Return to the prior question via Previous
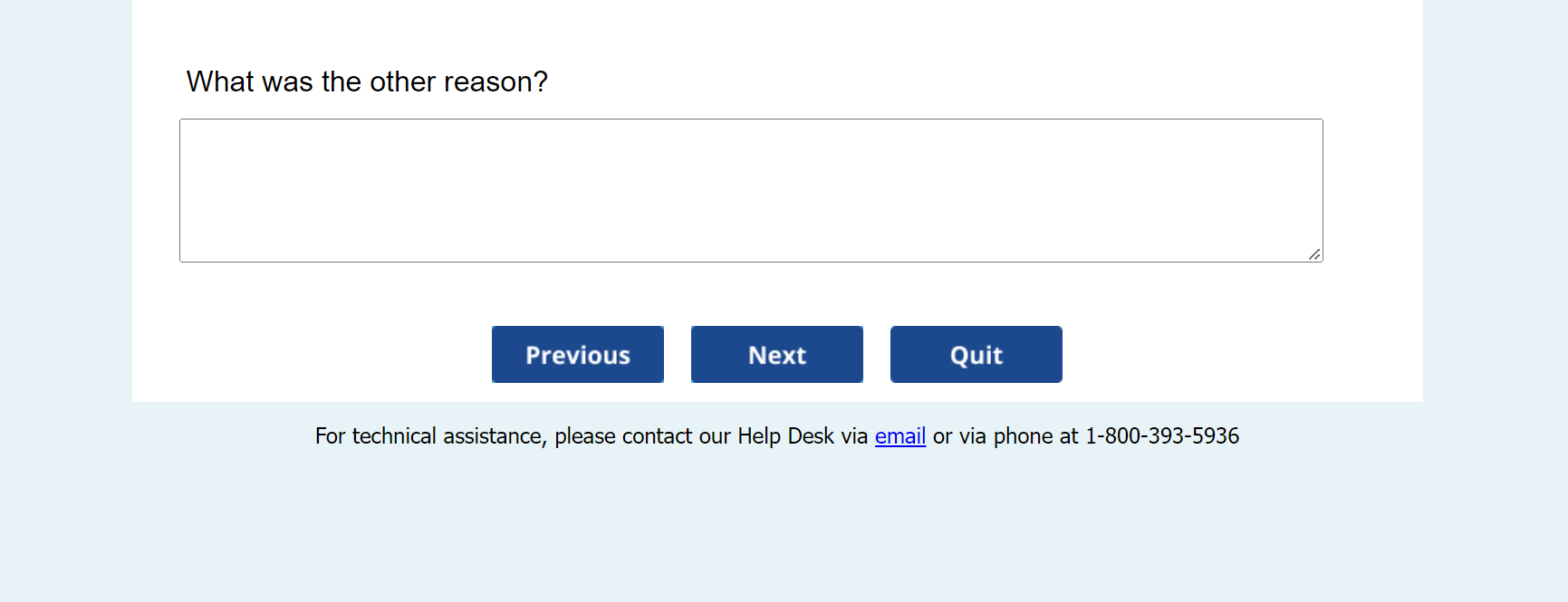The image size is (1568, 602). click(x=578, y=355)
